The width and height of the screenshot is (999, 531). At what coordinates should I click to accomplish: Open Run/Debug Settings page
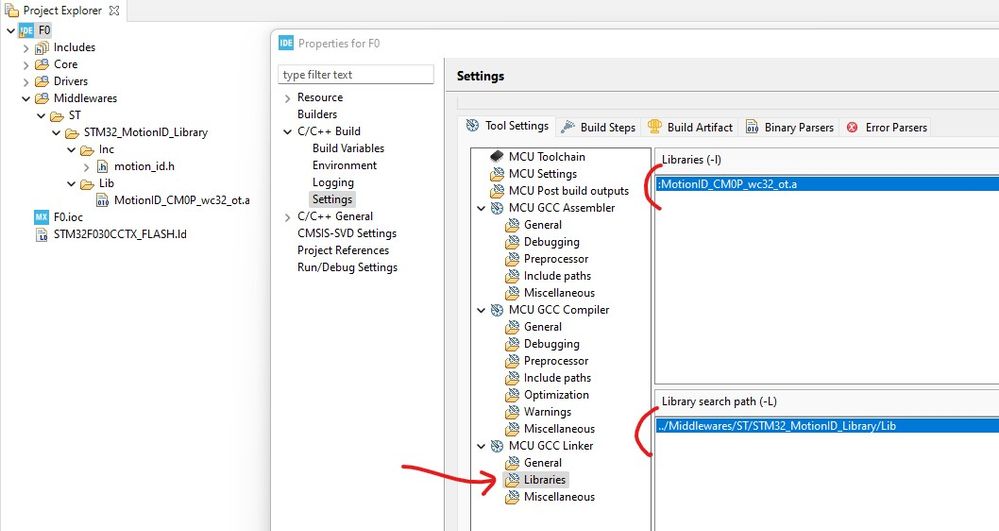coord(347,268)
